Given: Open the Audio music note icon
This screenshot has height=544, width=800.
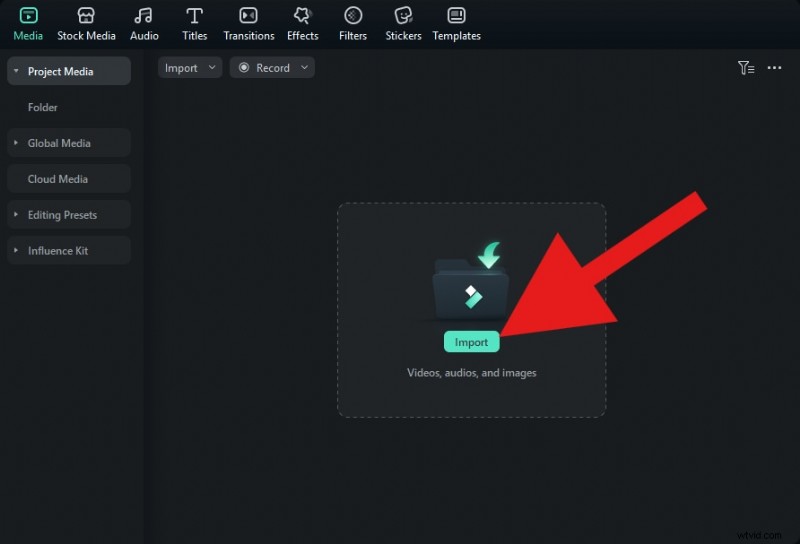Looking at the screenshot, I should 143,16.
